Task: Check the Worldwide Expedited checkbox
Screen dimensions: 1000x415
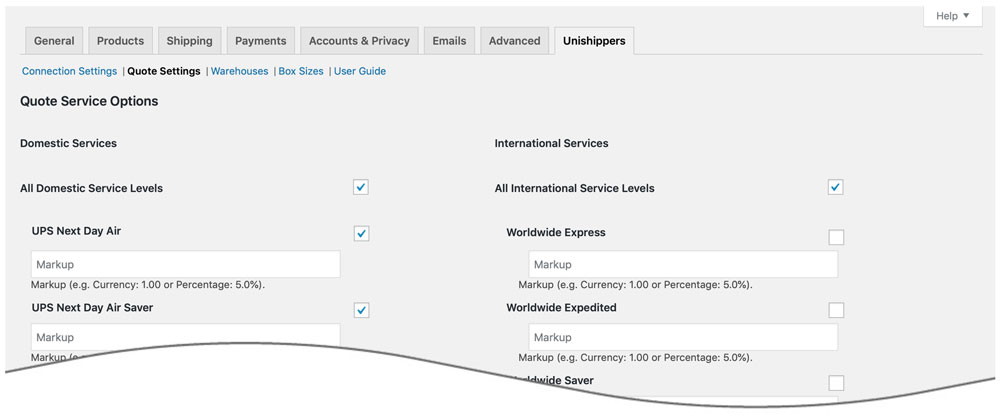Action: pos(836,310)
